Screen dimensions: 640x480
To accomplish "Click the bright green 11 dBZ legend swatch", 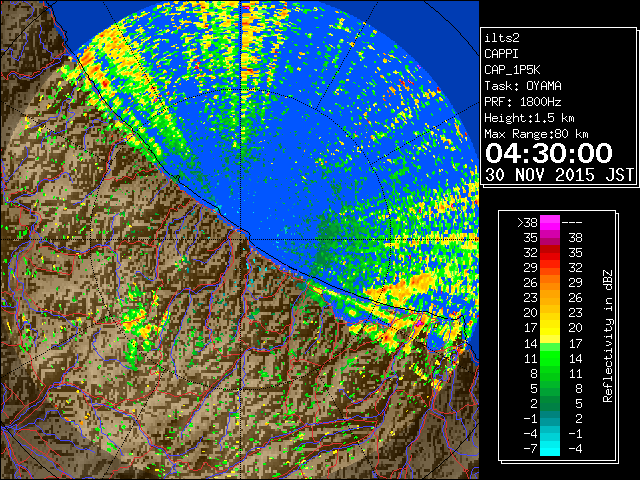I will pyautogui.click(x=550, y=358).
